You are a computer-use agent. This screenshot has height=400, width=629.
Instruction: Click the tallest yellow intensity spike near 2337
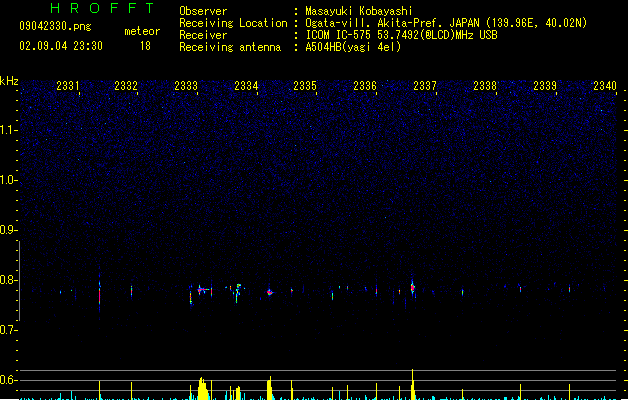pyautogui.click(x=412, y=384)
